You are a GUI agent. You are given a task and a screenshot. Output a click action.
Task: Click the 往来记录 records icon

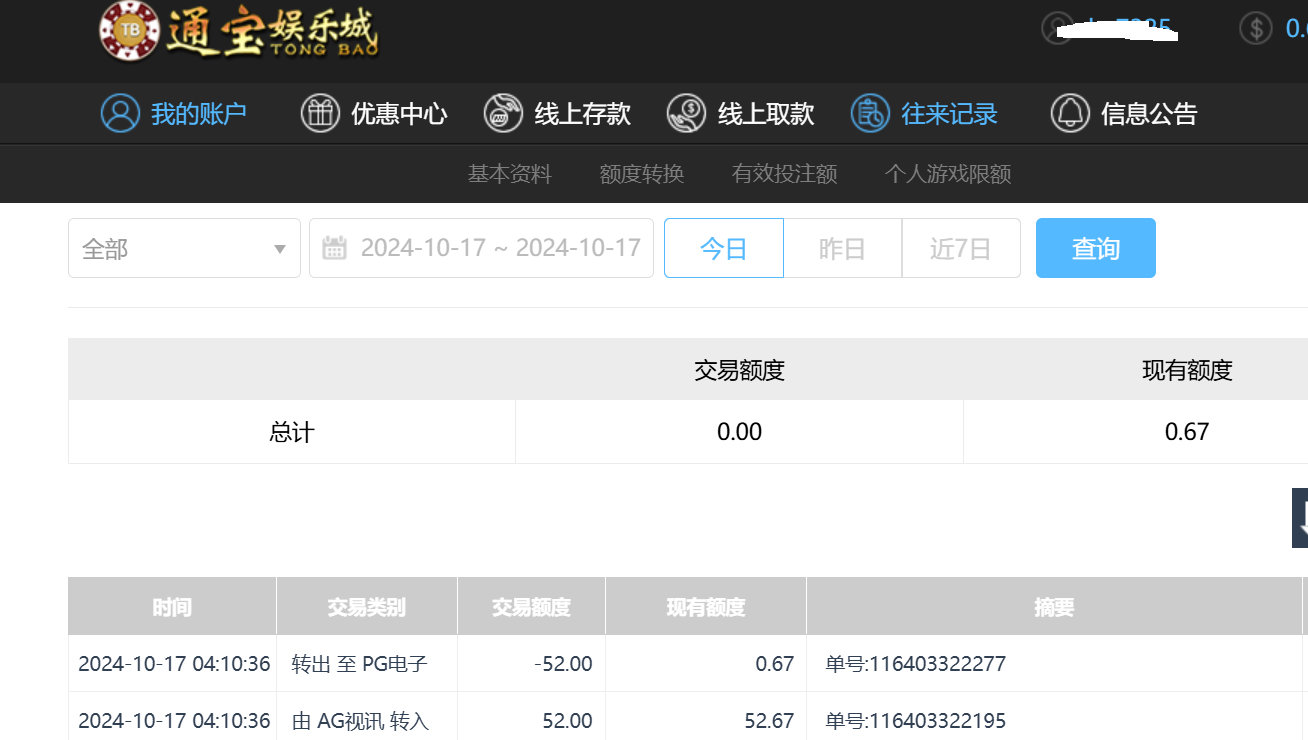pyautogui.click(x=870, y=113)
